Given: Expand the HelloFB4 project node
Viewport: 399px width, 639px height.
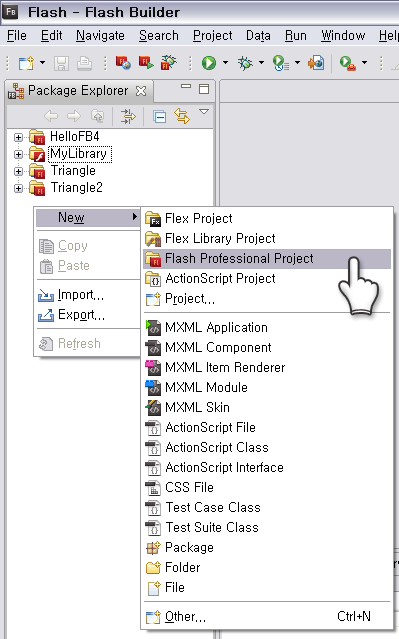Looking at the screenshot, I should coord(18,137).
